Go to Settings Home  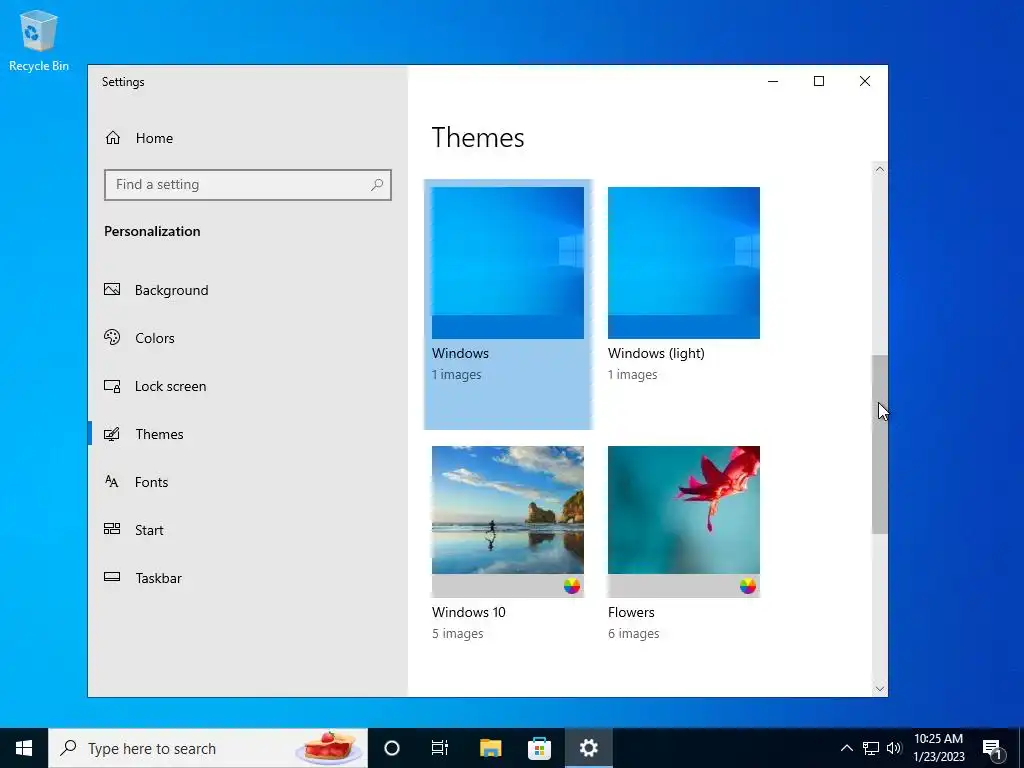tap(247, 138)
